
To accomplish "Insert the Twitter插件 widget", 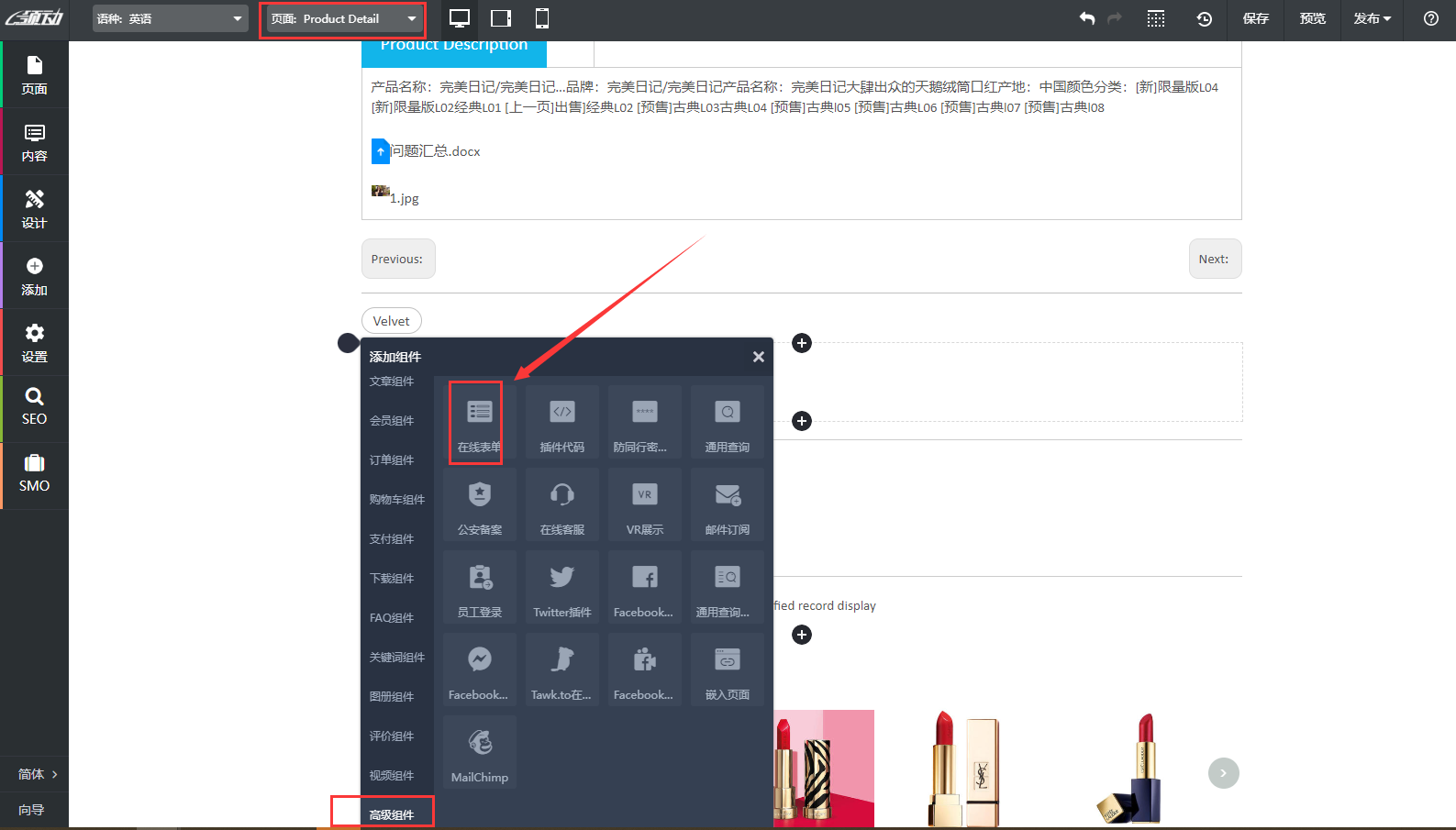I will coord(561,587).
